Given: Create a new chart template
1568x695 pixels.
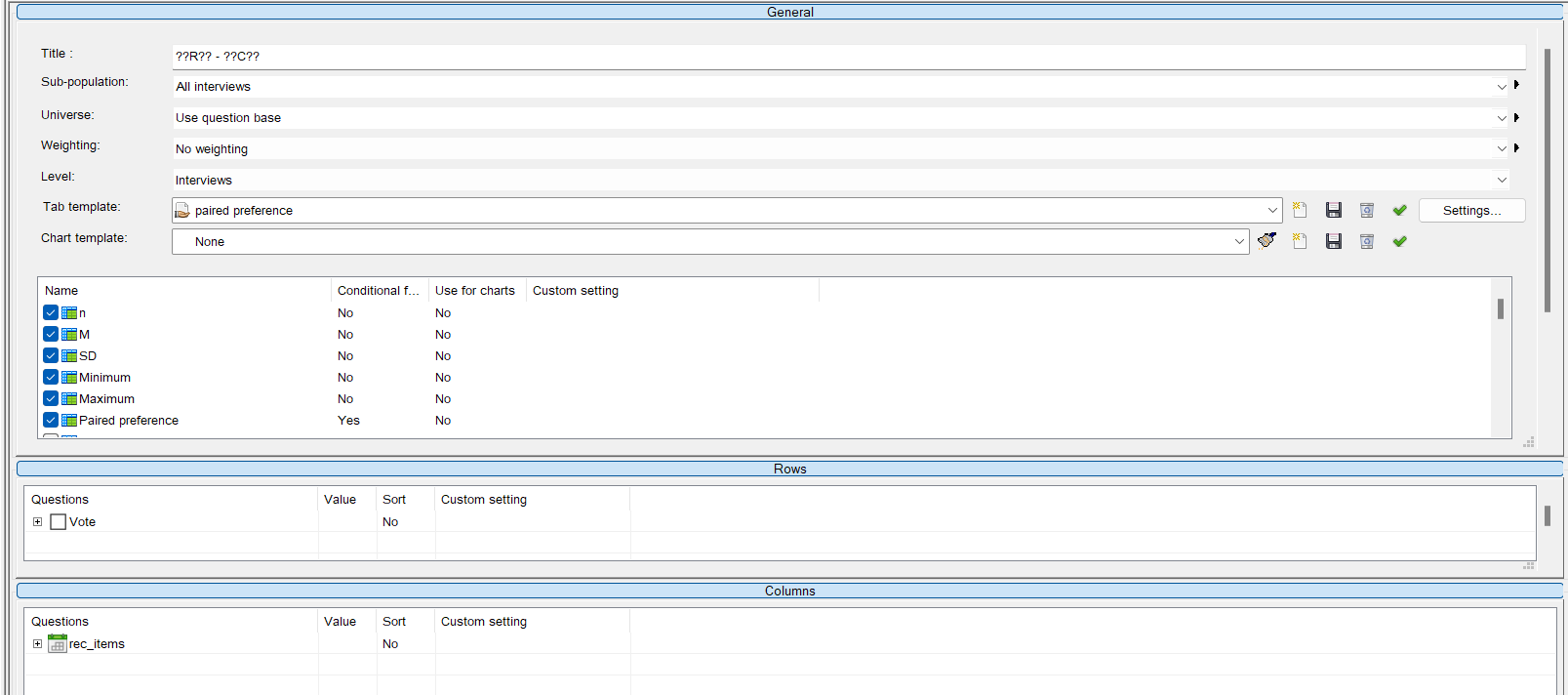Looking at the screenshot, I should point(1300,241).
